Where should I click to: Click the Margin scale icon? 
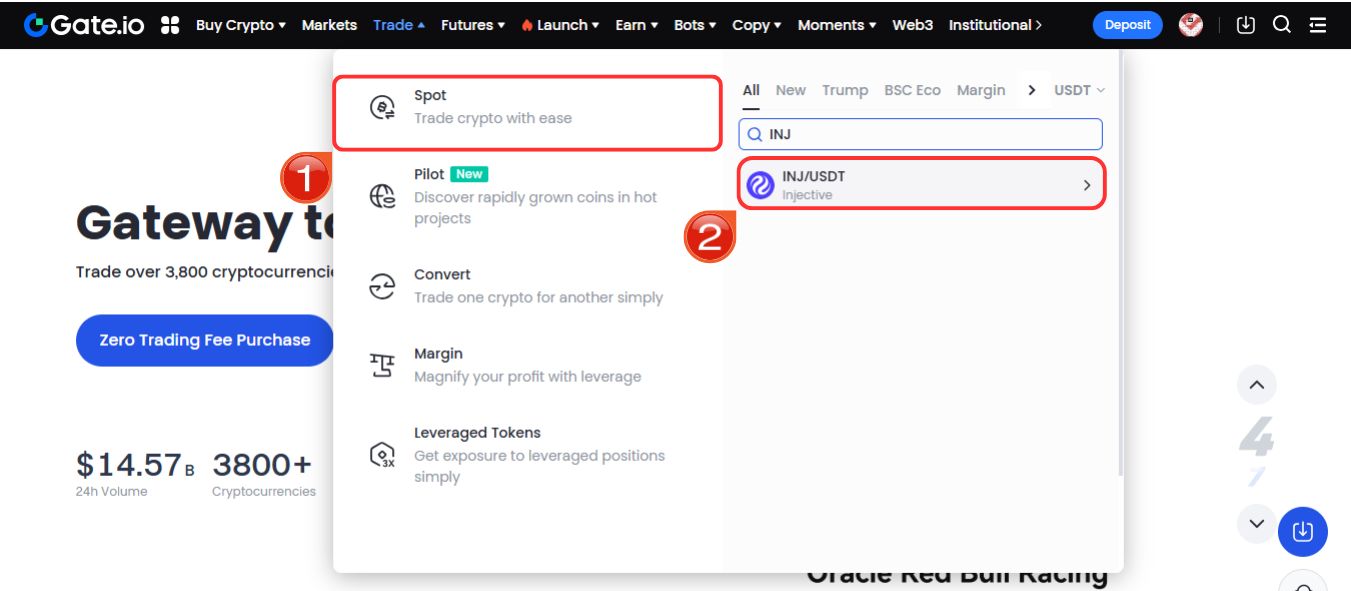[x=382, y=365]
